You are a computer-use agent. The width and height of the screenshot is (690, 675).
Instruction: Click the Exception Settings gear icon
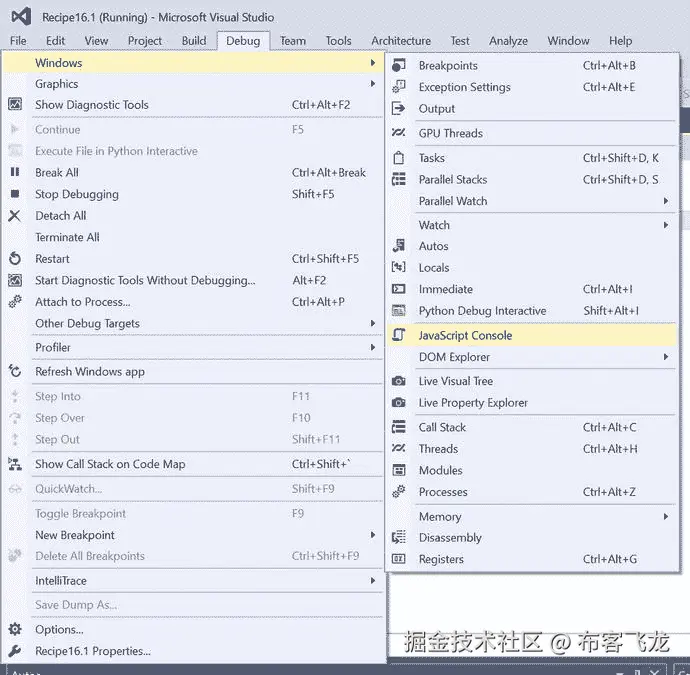pyautogui.click(x=399, y=87)
